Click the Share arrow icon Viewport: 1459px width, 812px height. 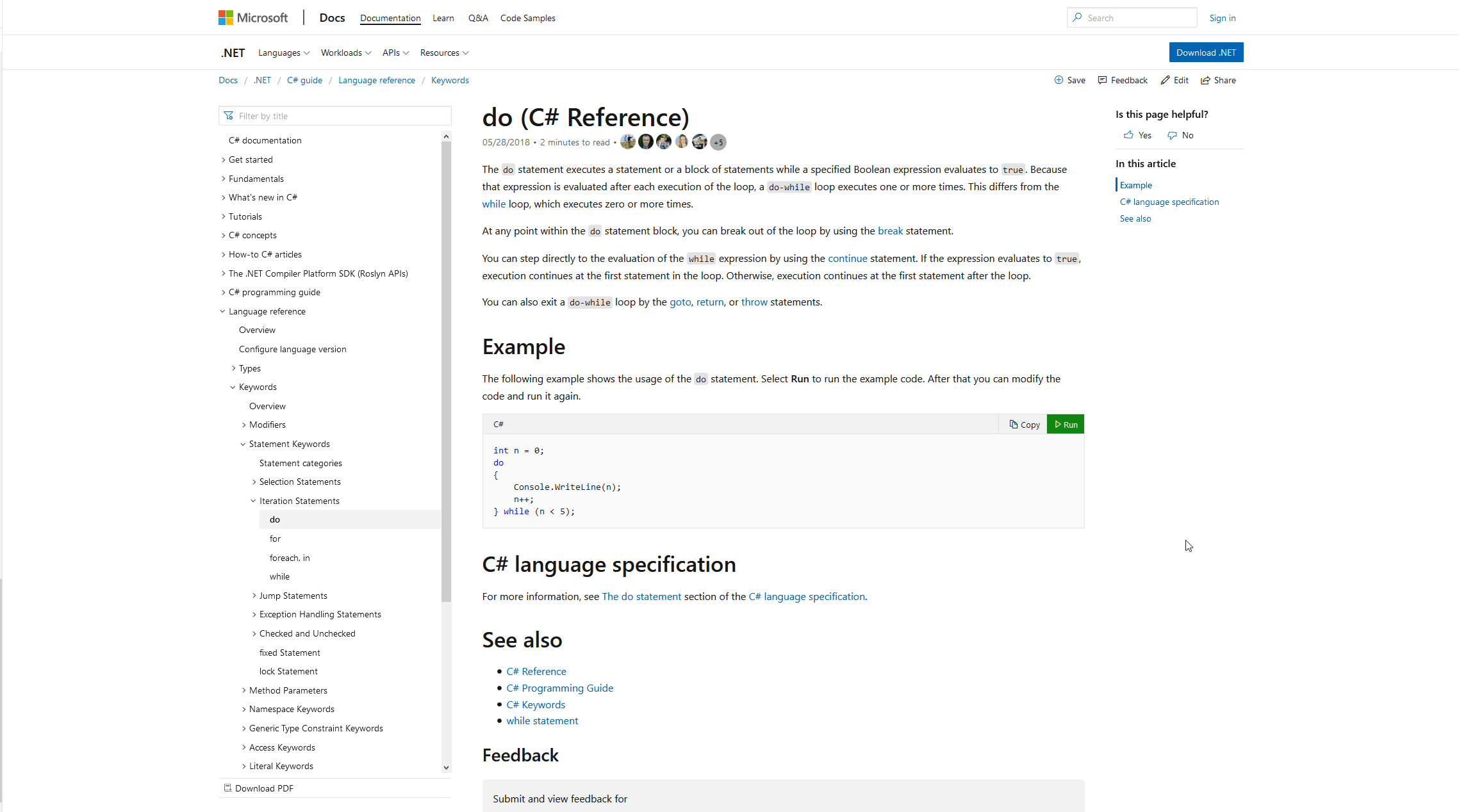(1205, 80)
